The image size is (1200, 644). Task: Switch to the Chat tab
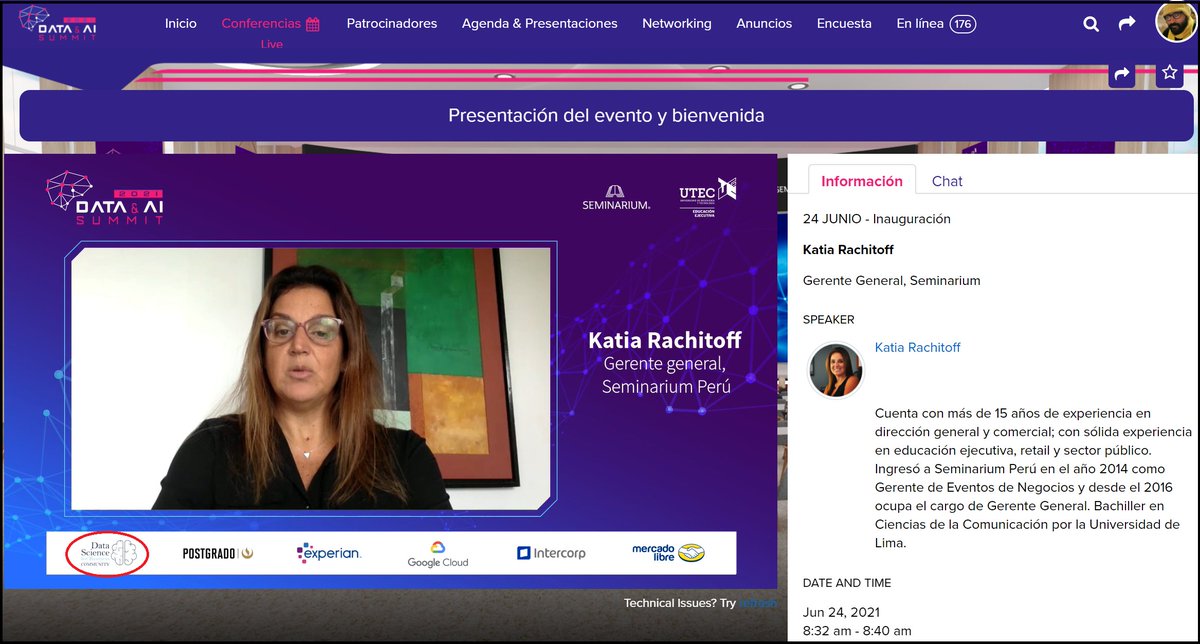click(946, 181)
